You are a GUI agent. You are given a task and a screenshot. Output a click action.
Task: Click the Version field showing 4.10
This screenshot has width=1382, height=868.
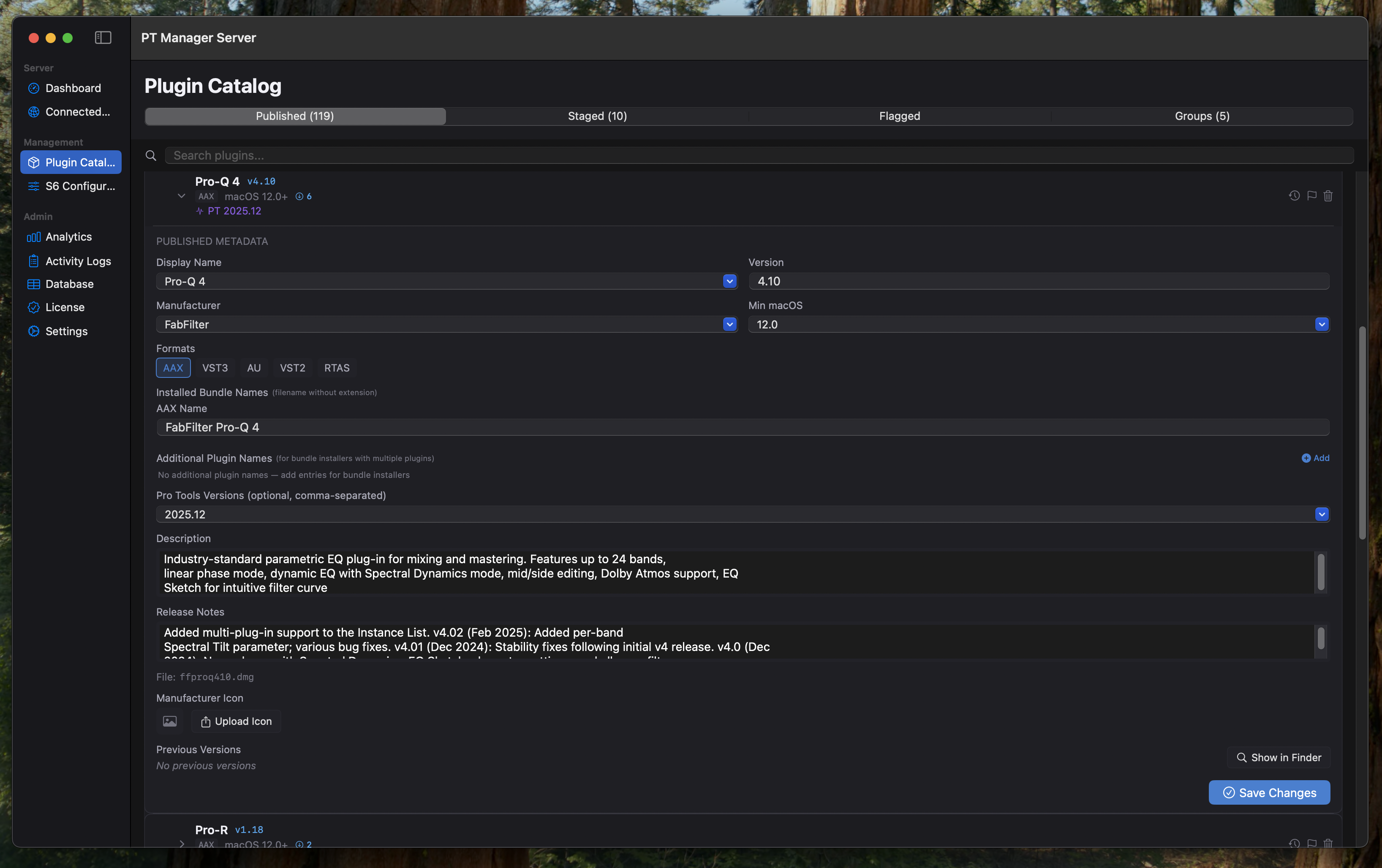click(1039, 281)
